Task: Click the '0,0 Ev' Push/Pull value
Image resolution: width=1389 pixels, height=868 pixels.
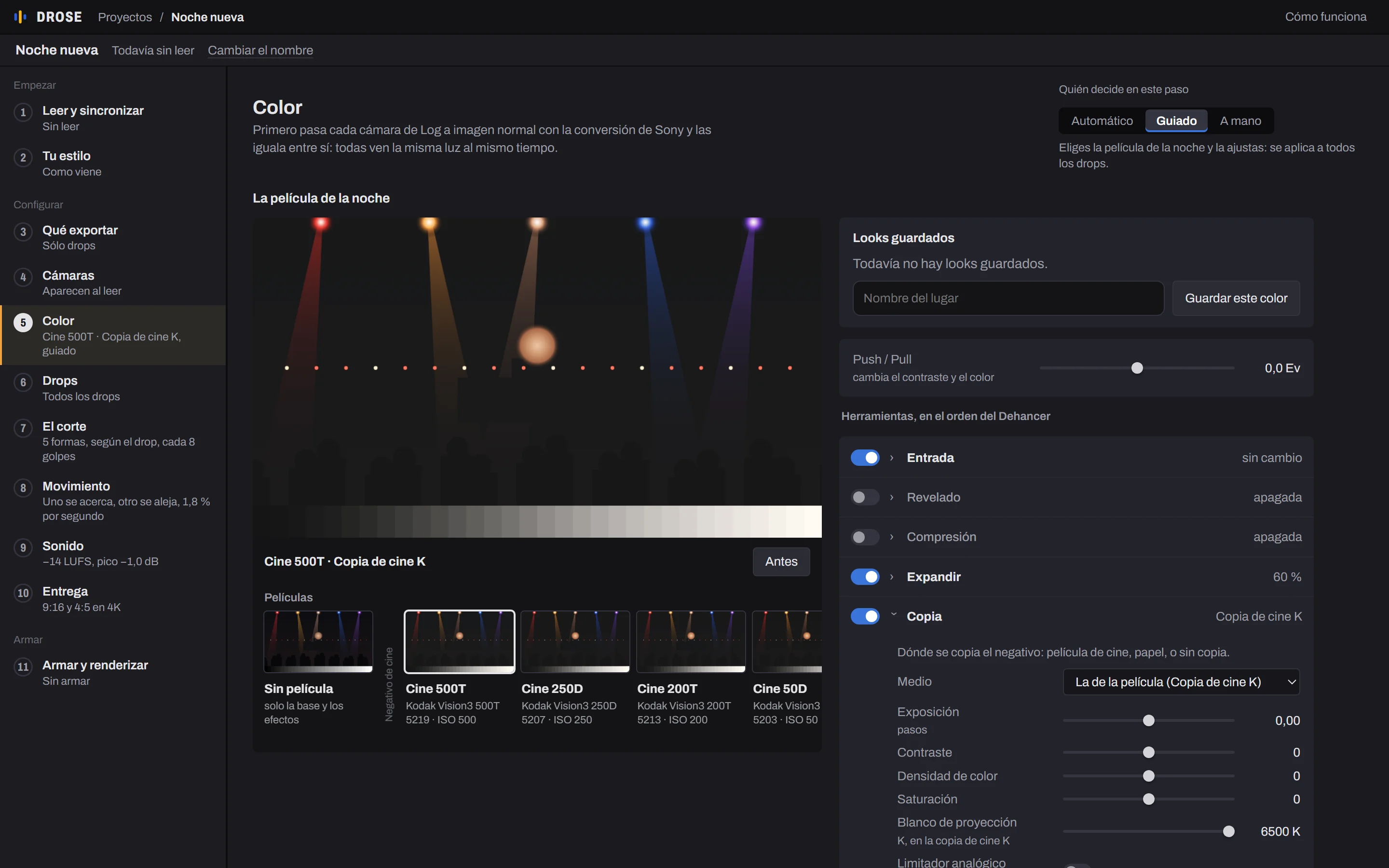Action: point(1282,368)
